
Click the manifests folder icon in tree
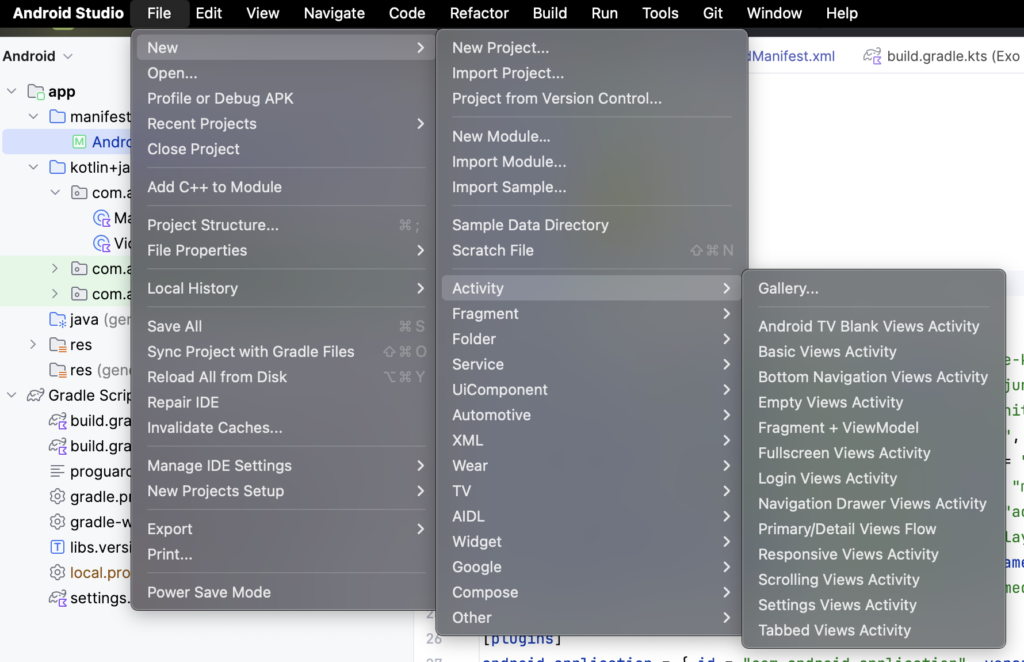[57, 116]
